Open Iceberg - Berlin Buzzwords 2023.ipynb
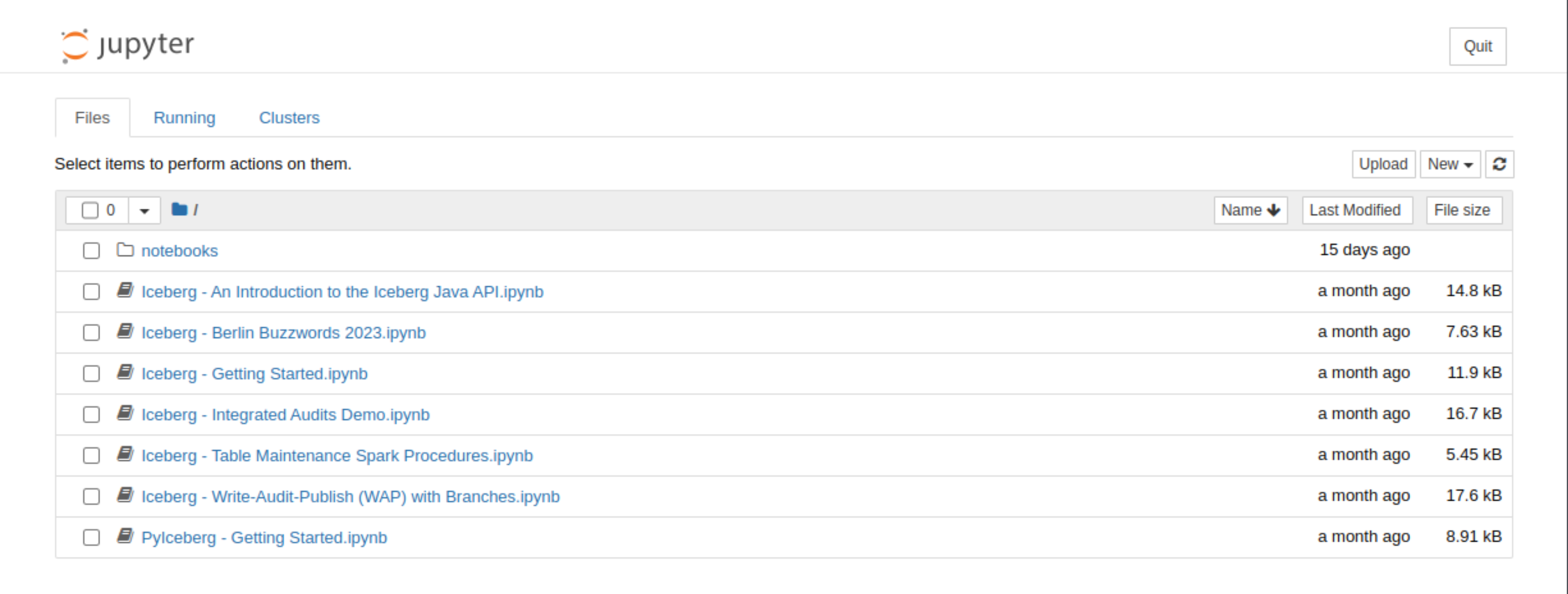 click(283, 333)
